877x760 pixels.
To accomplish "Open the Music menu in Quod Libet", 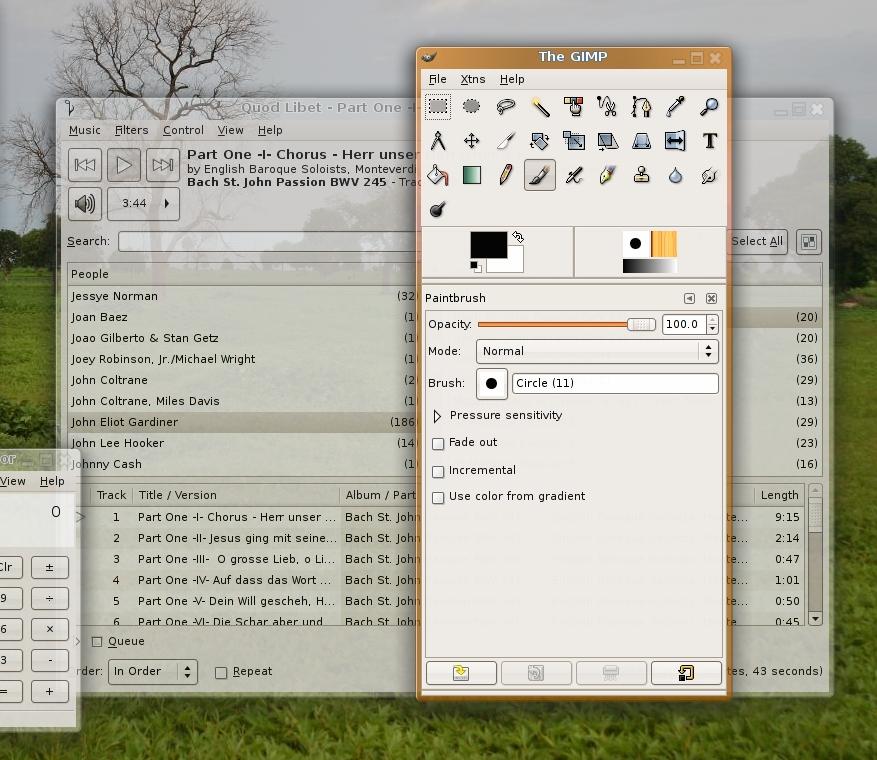I will coord(84,130).
